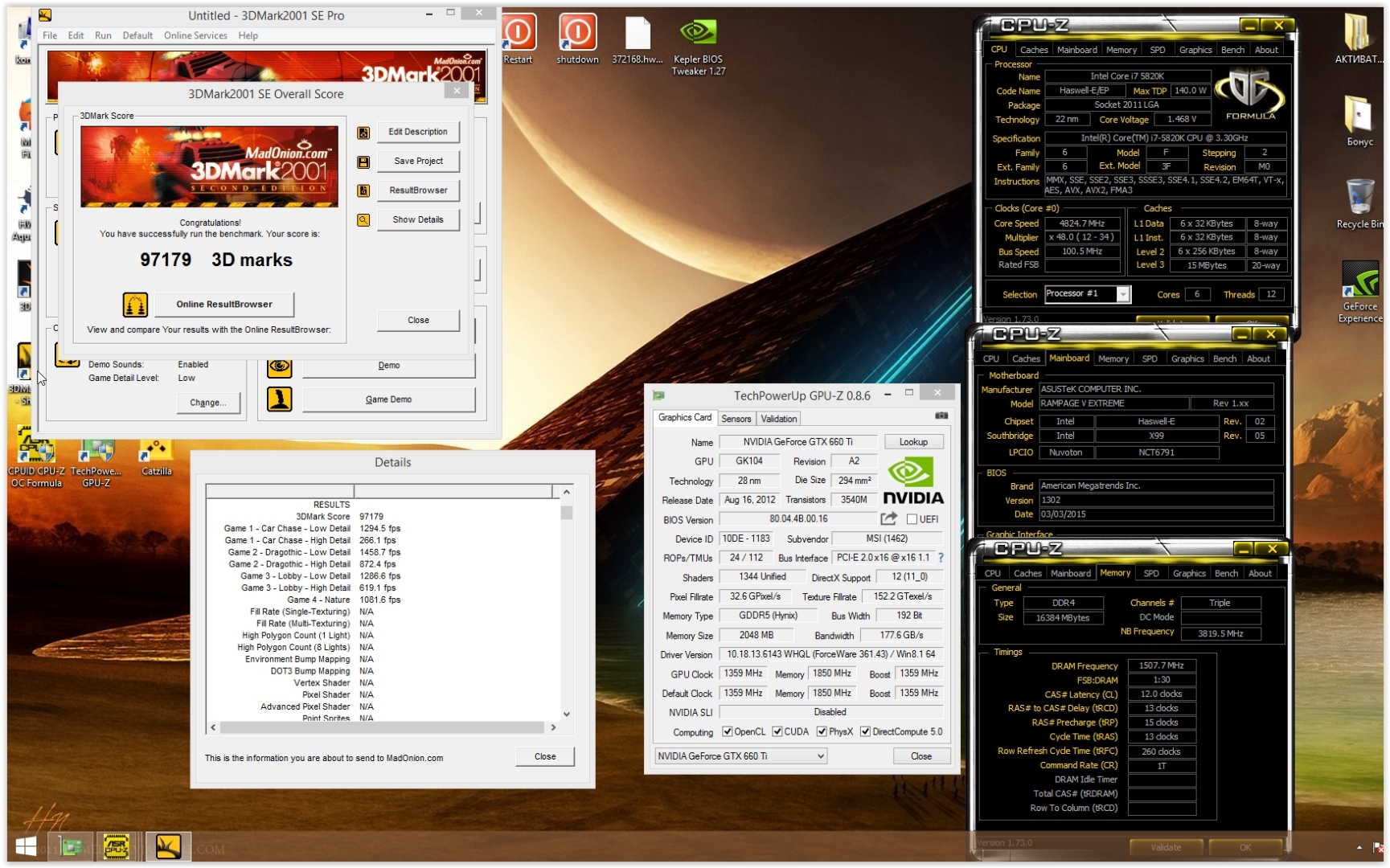Toggle the CUDA checkbox
The height and width of the screenshot is (868, 1390).
[777, 731]
